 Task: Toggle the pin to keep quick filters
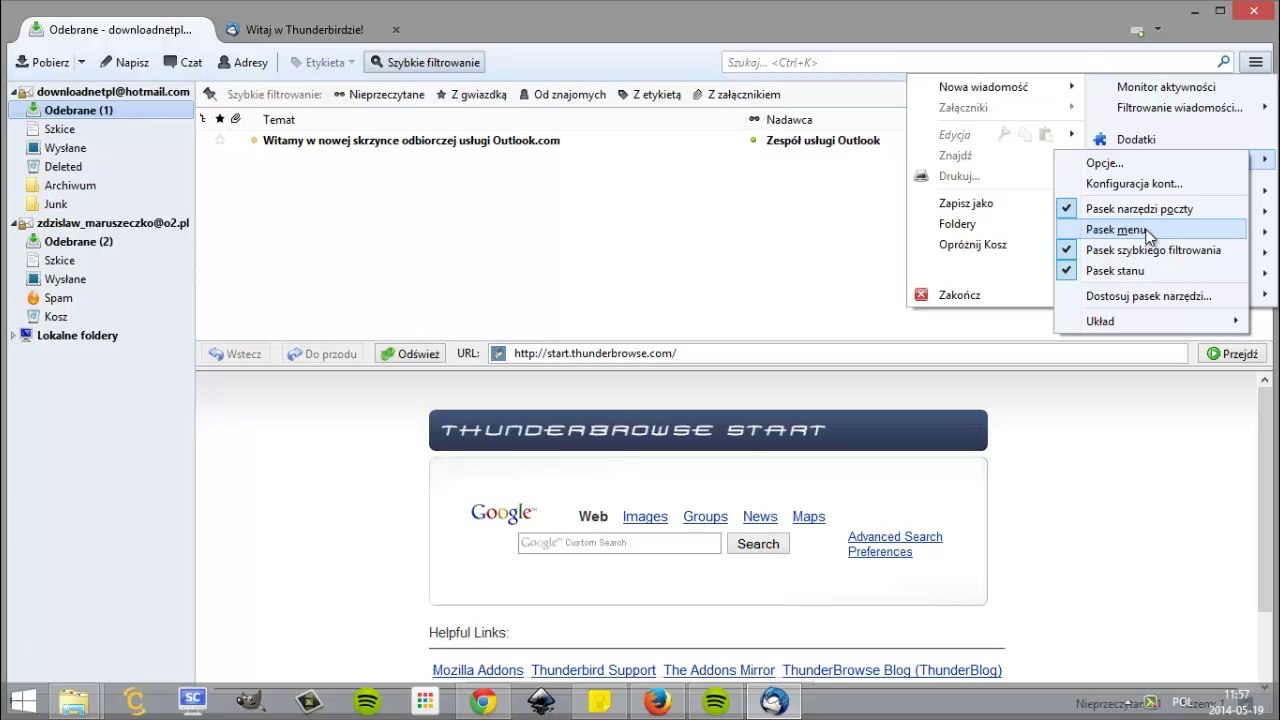[210, 94]
